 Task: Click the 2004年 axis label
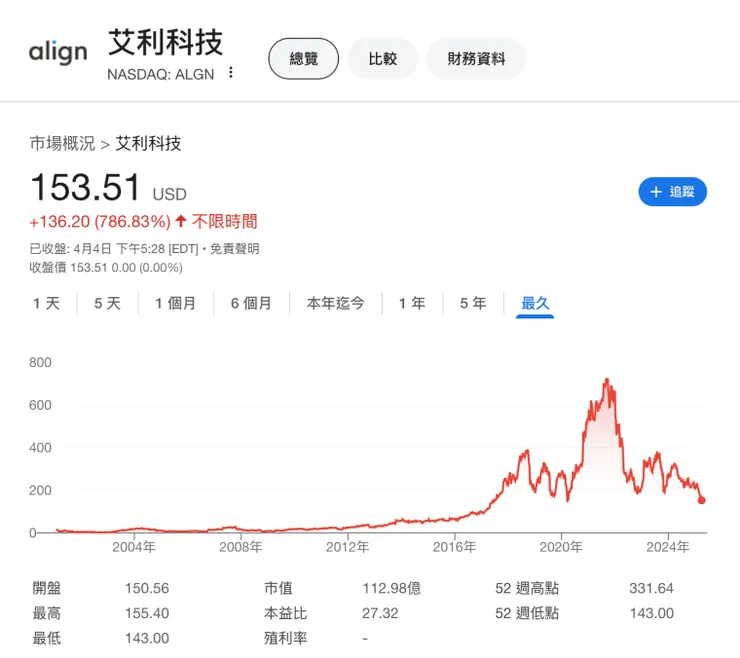pos(134,547)
